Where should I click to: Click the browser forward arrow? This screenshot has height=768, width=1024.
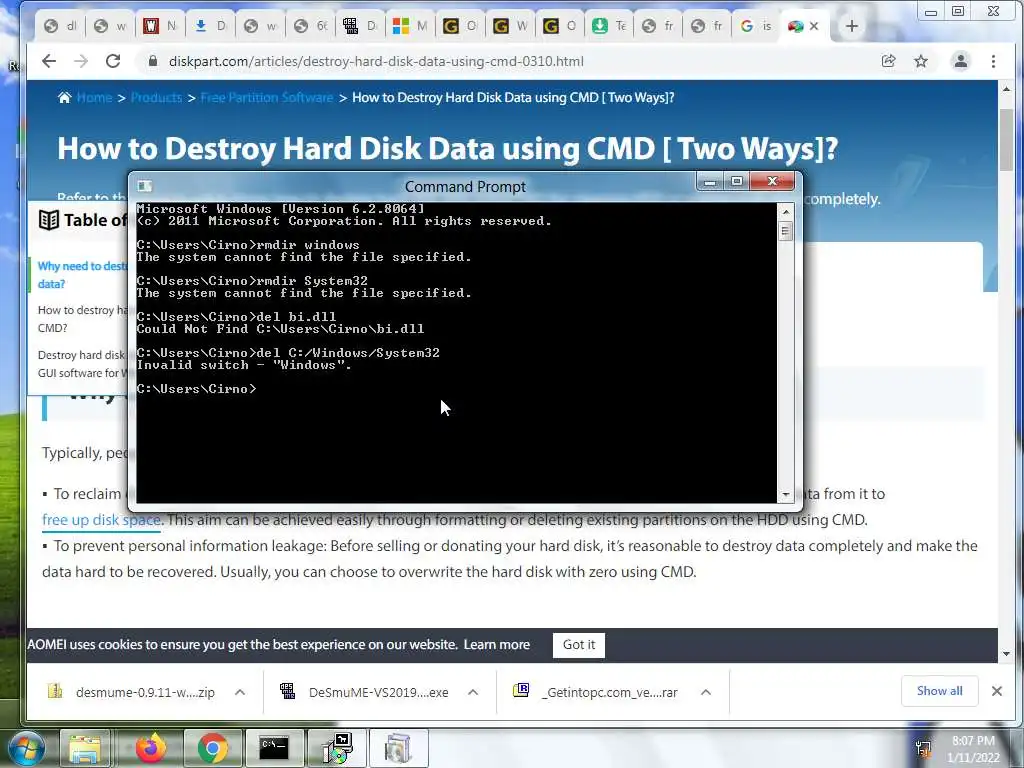tap(80, 61)
